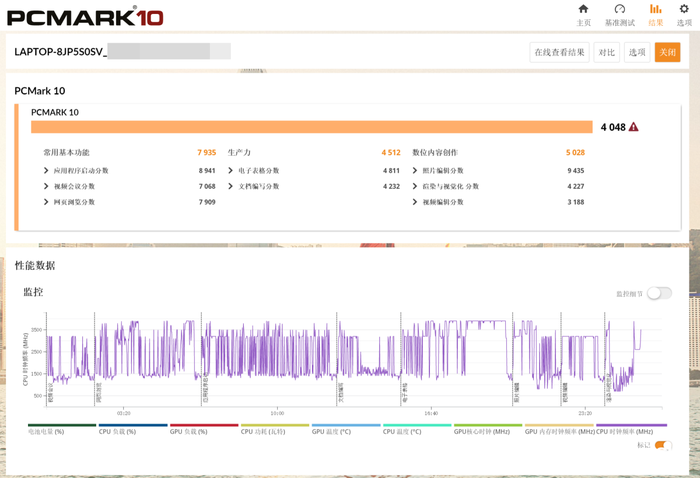Click the 03:20 time label on chart axis
This screenshot has height=478, width=700.
124,413
